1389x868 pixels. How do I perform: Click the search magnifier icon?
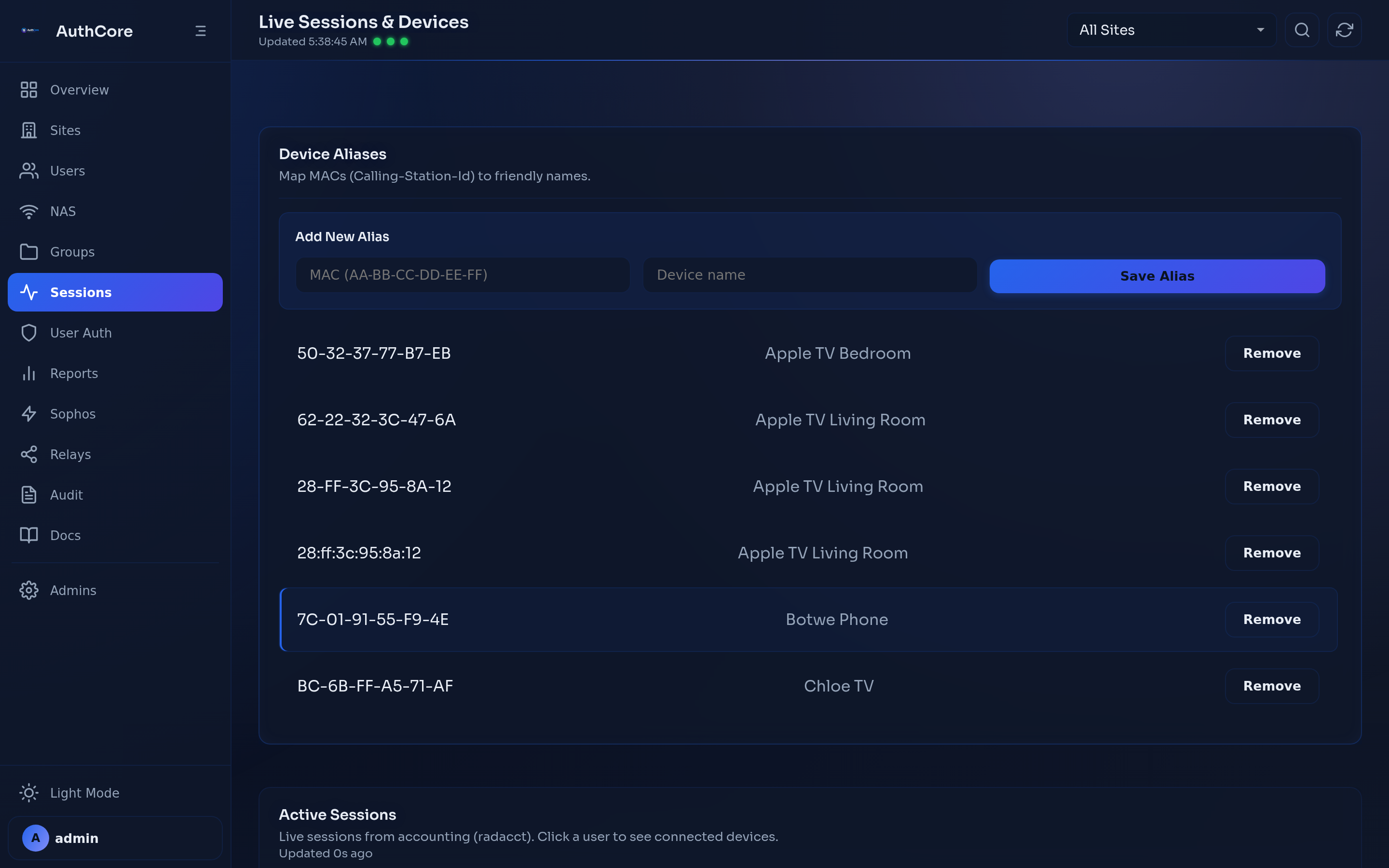click(1302, 29)
